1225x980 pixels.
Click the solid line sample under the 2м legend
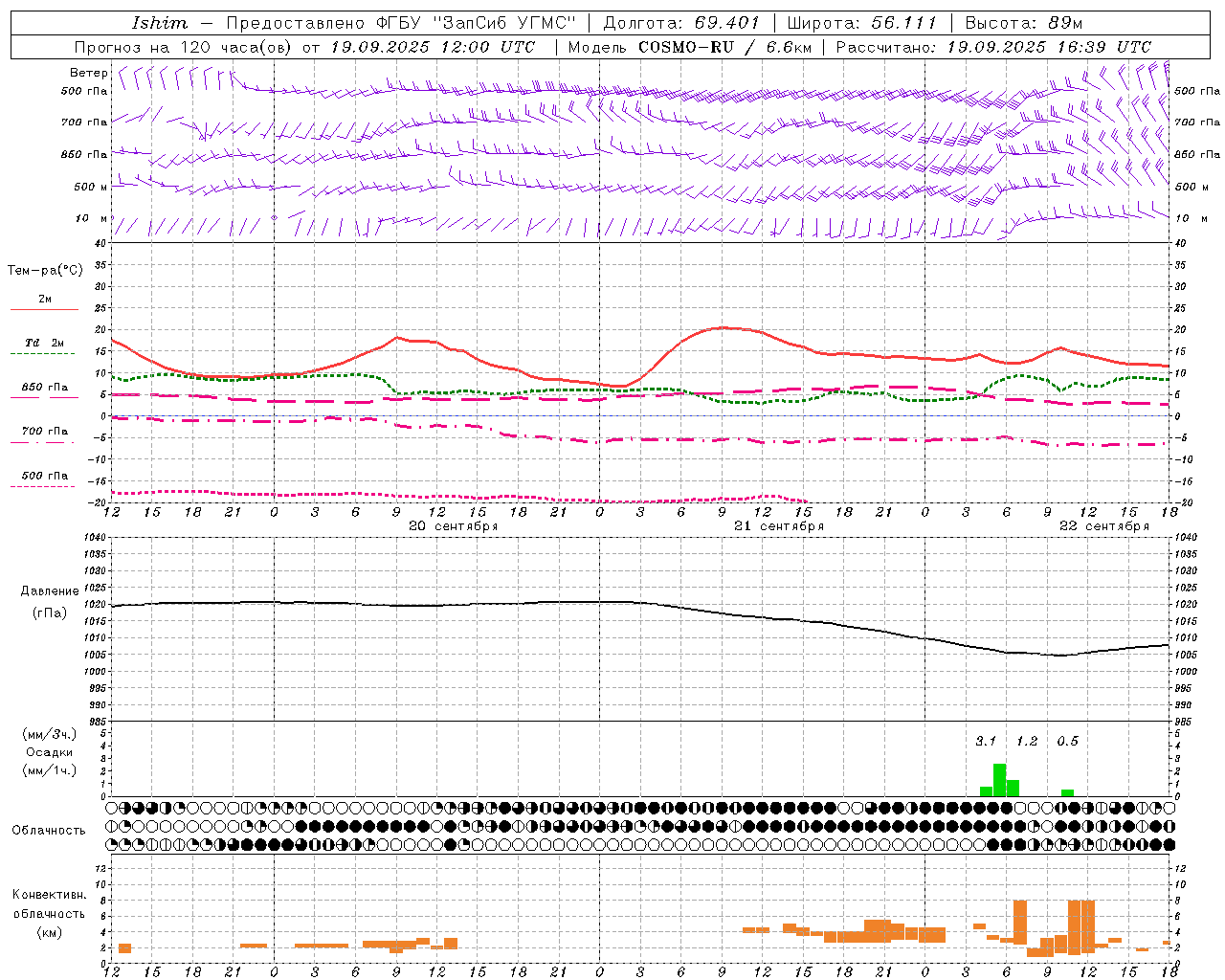(x=44, y=310)
